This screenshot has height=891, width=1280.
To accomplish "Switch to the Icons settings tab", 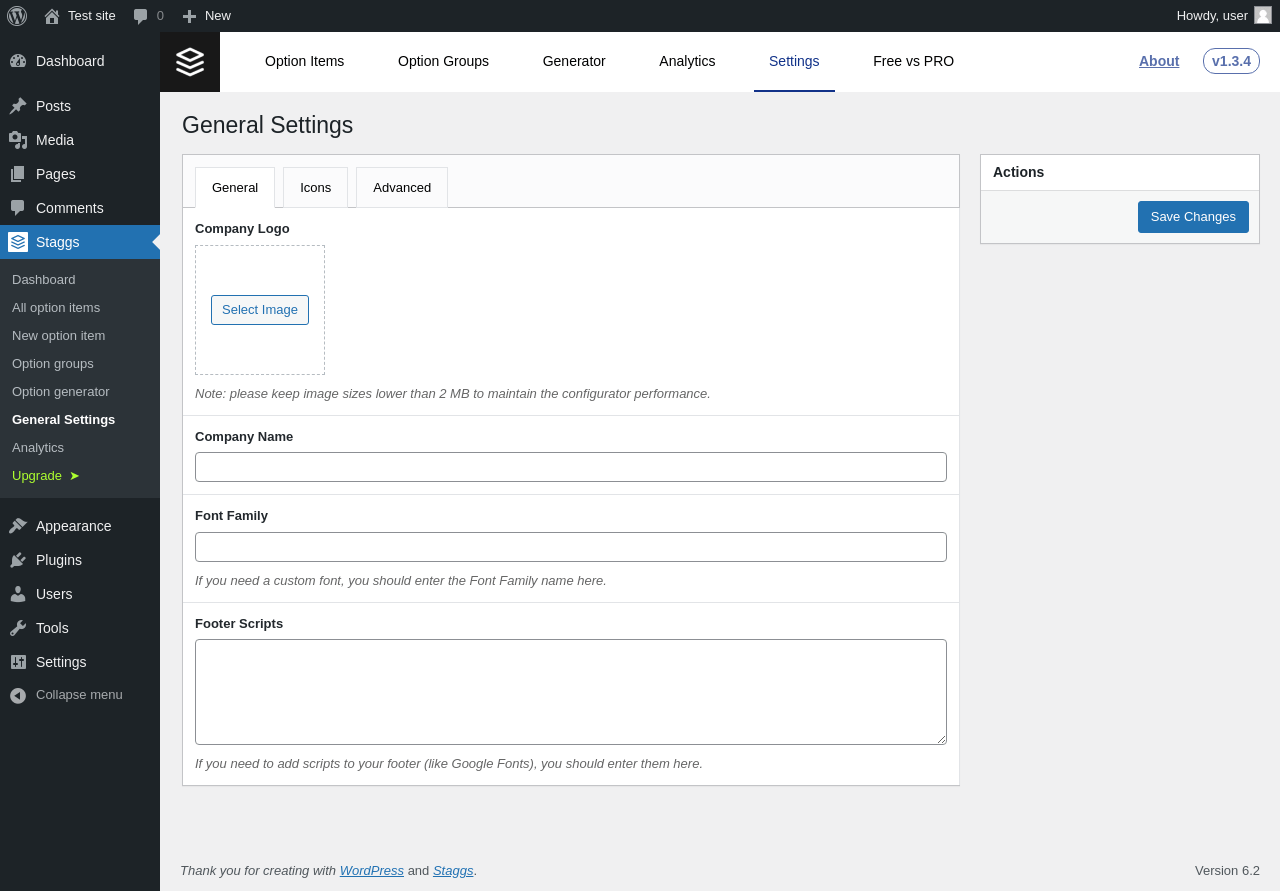I will [x=315, y=187].
